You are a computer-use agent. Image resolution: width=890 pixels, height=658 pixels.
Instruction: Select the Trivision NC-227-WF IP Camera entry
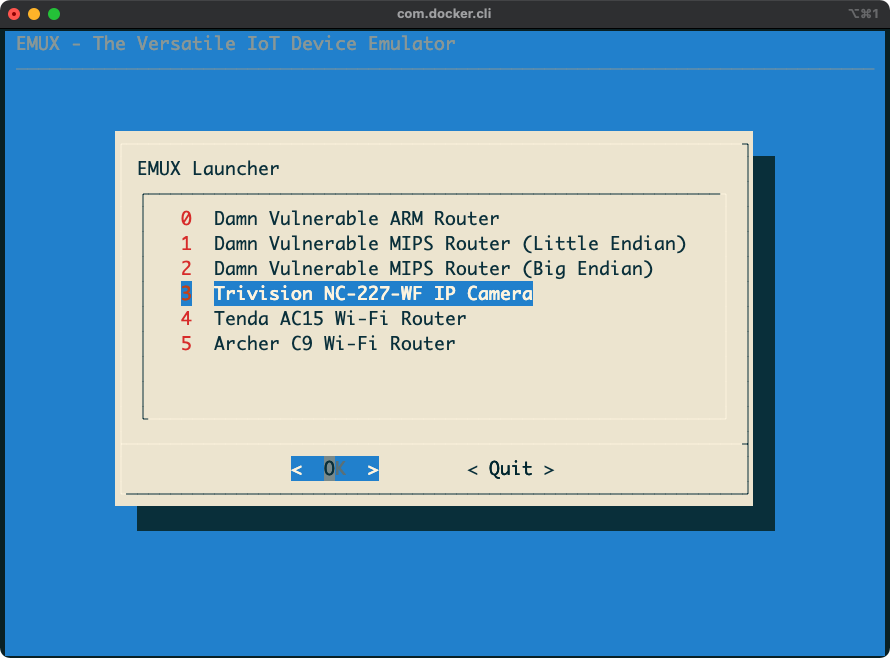(x=372, y=293)
